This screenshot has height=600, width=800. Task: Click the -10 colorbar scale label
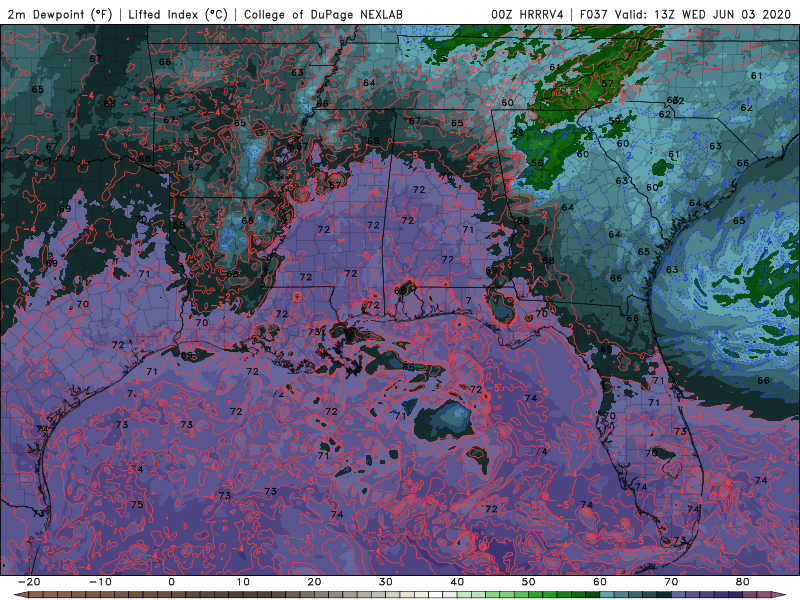click(100, 582)
